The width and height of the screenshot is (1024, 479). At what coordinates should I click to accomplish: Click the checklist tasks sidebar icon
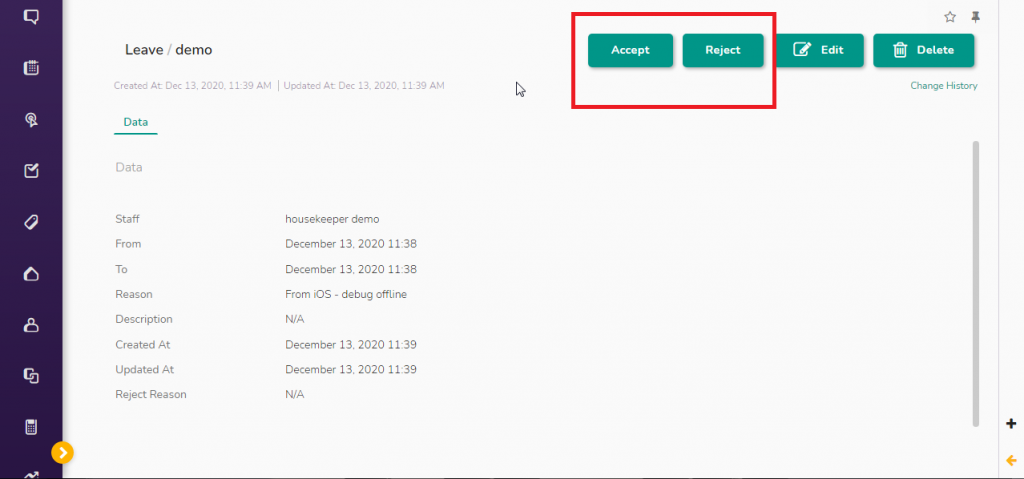[31, 170]
